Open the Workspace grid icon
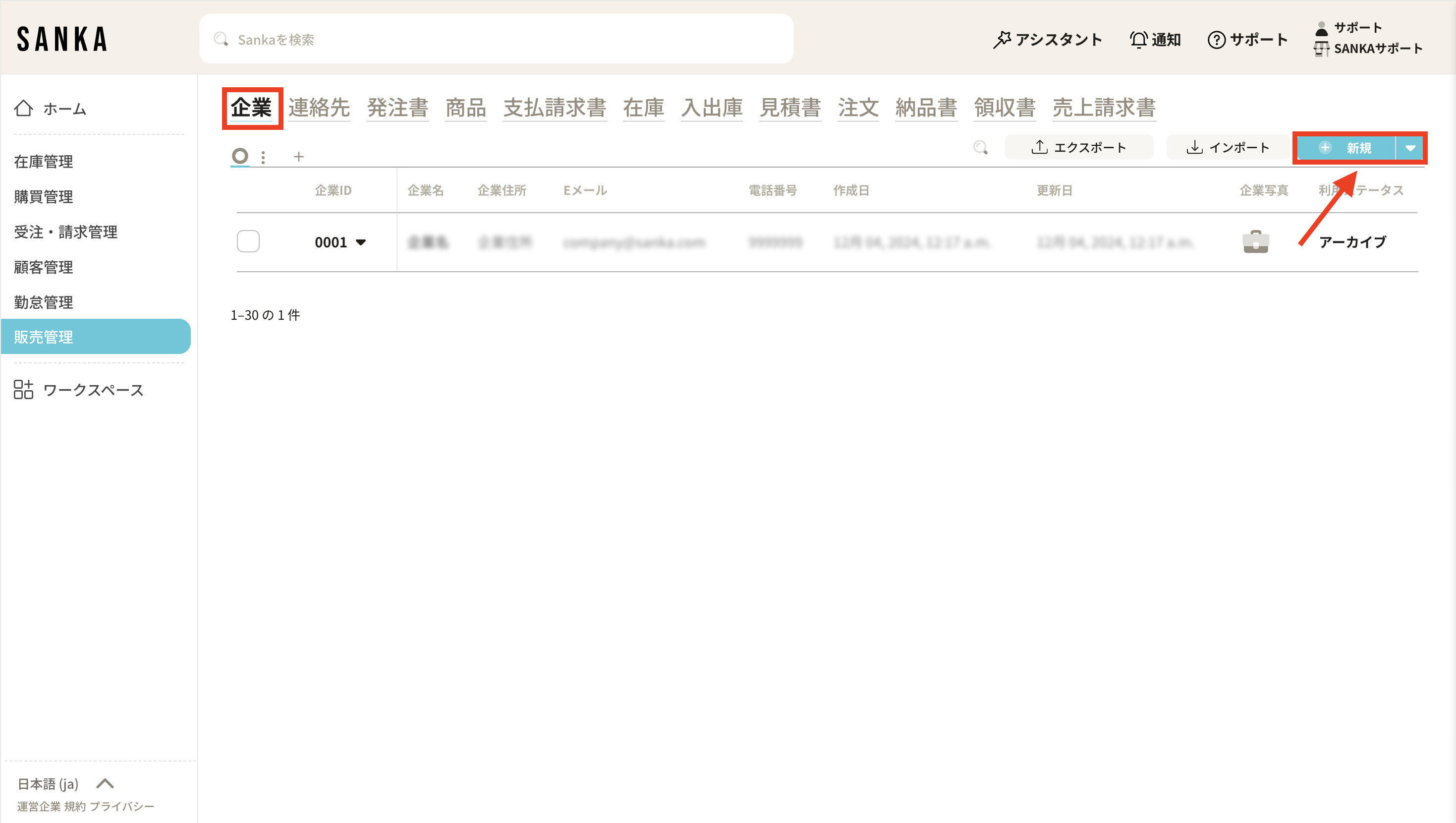The width and height of the screenshot is (1456, 823). [x=23, y=390]
